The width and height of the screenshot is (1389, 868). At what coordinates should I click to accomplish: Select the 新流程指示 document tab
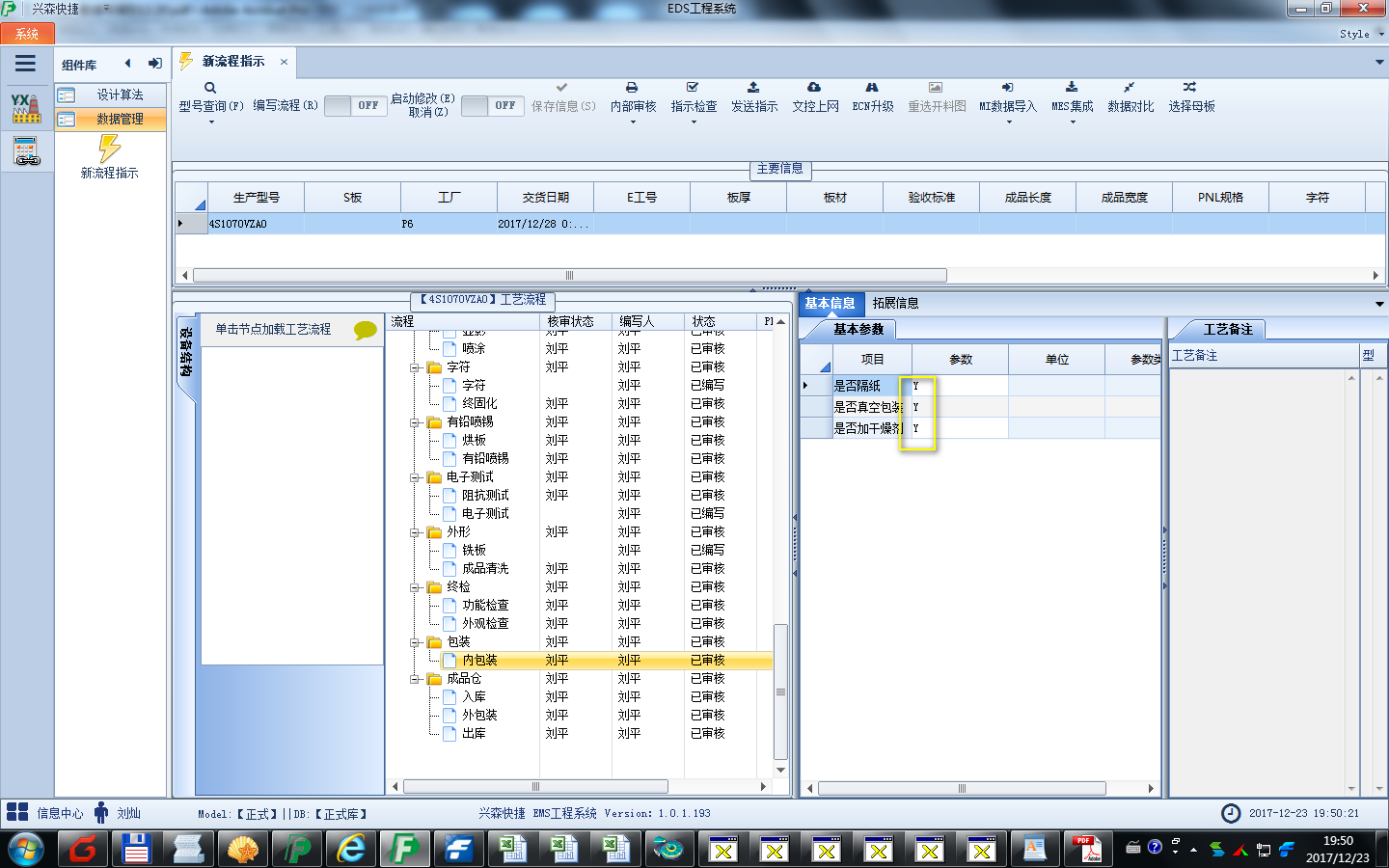(x=233, y=61)
